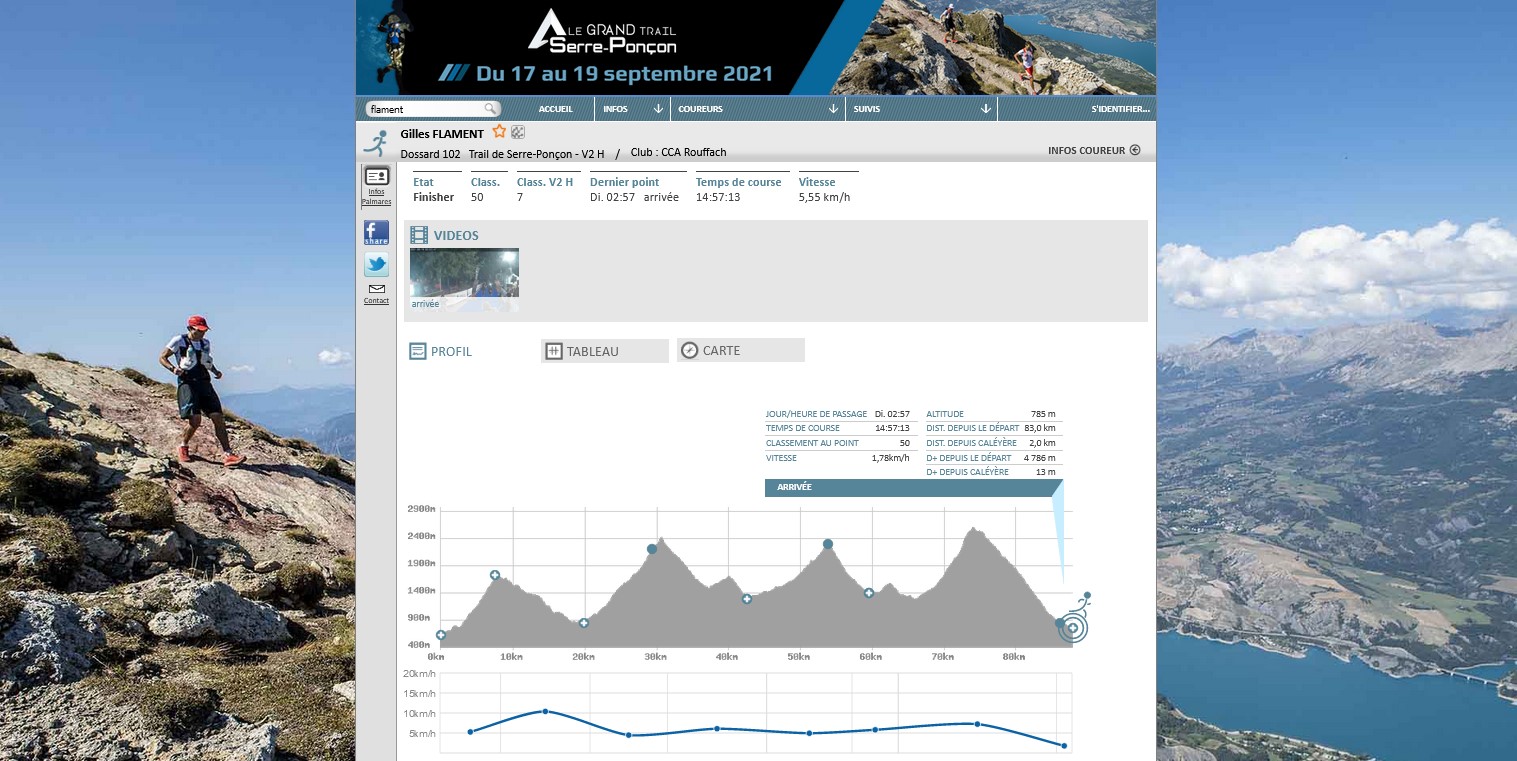Expand the INFOS menu dropdown

(632, 109)
